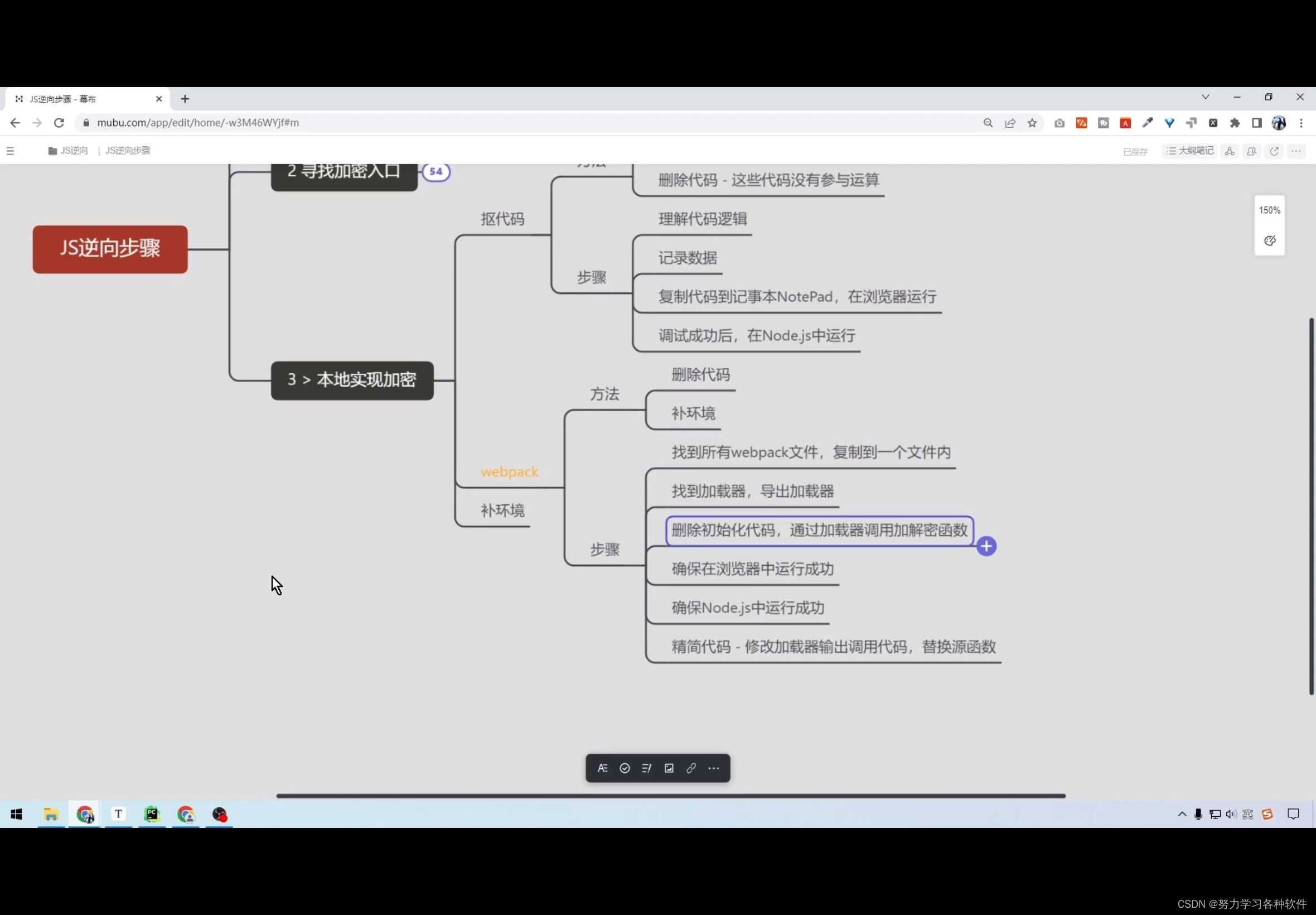Click CSDN icon in system tray
The height and width of the screenshot is (915, 1316).
[x=1268, y=813]
